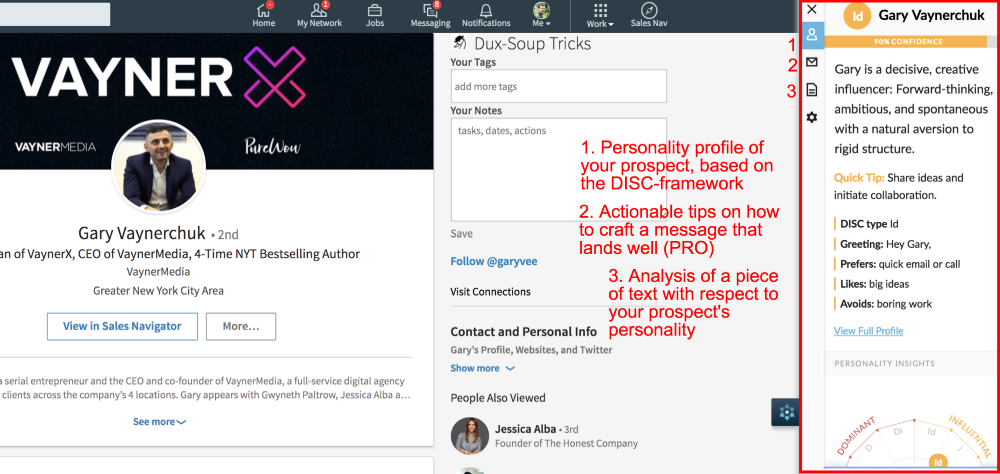The image size is (1000, 474).
Task: Click View in Sales Navigator button
Action: (x=122, y=326)
